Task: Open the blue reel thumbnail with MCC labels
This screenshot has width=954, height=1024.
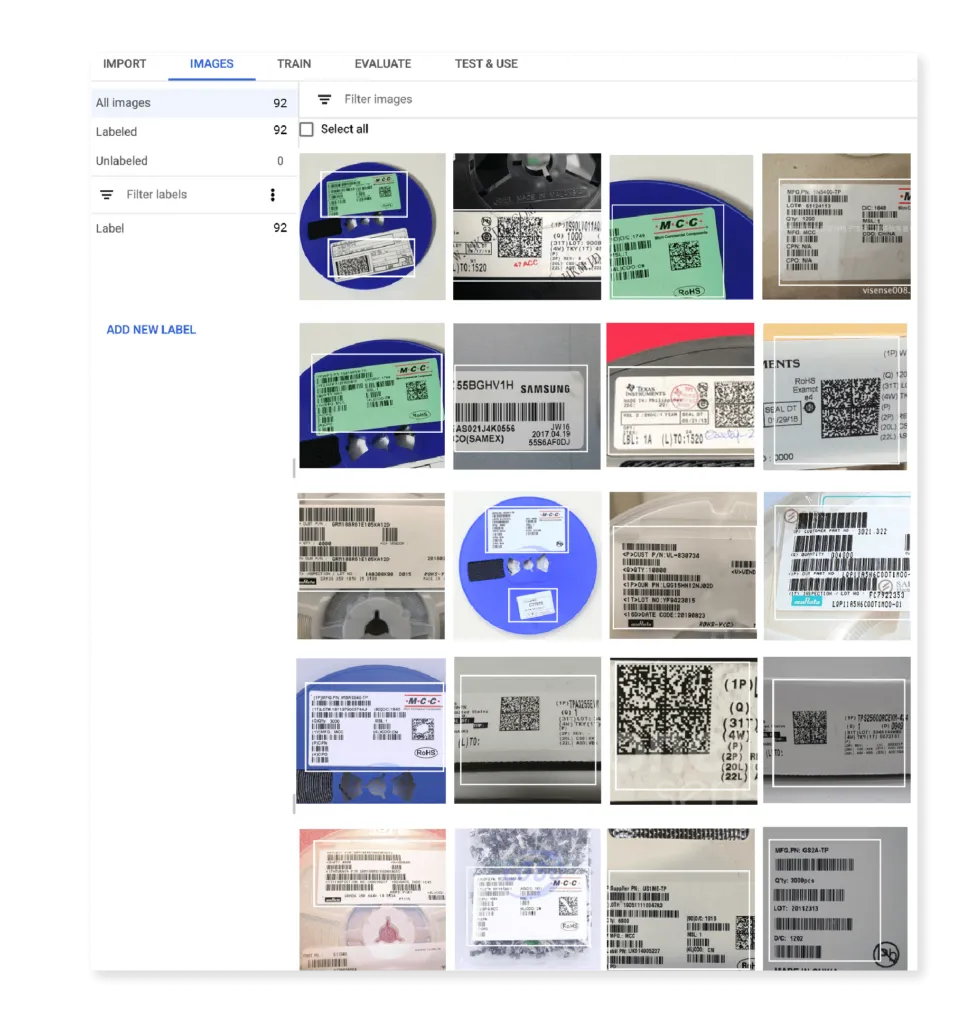Action: tap(371, 225)
